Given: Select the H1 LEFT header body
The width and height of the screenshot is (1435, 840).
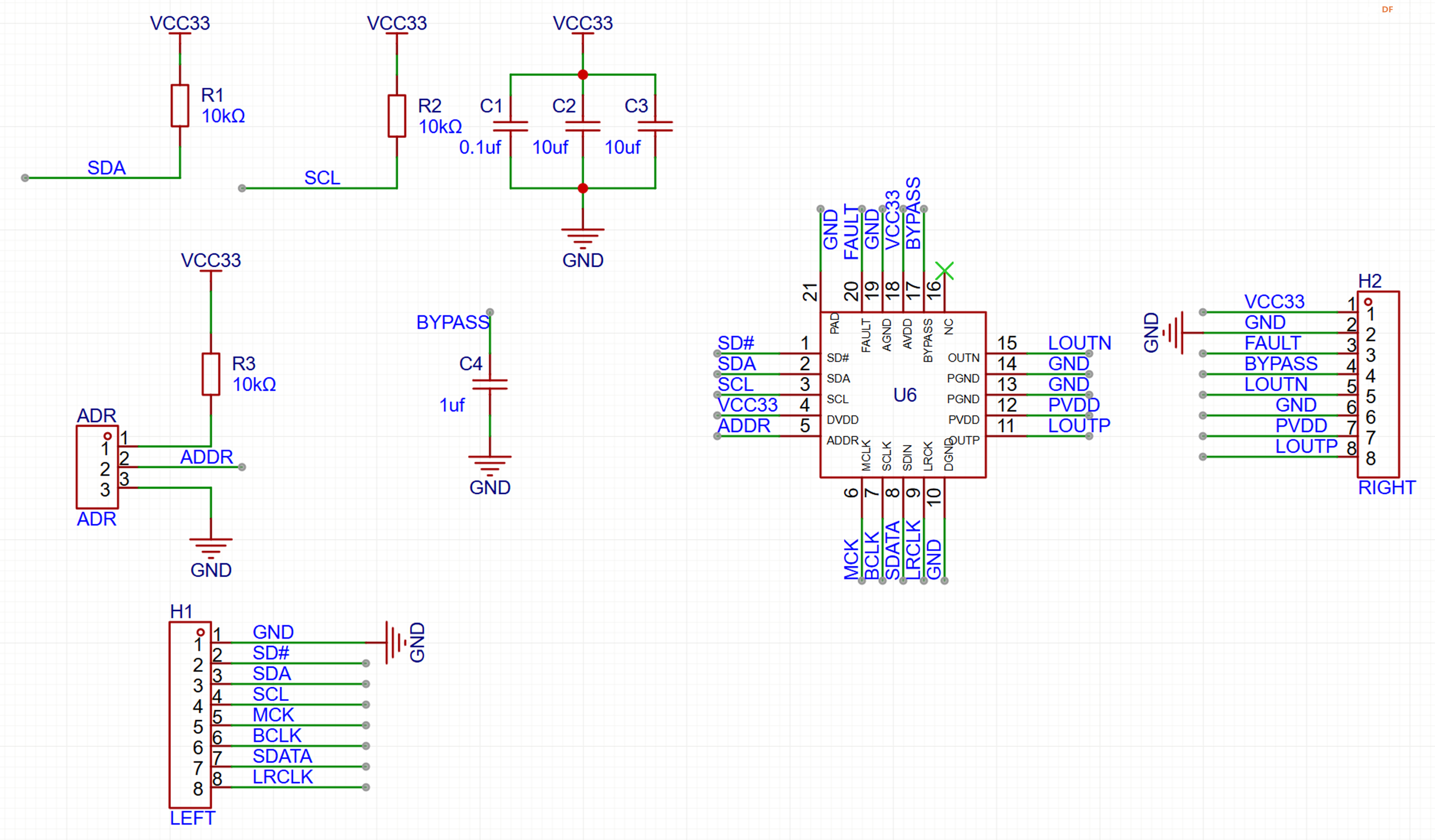Looking at the screenshot, I should coord(190,715).
